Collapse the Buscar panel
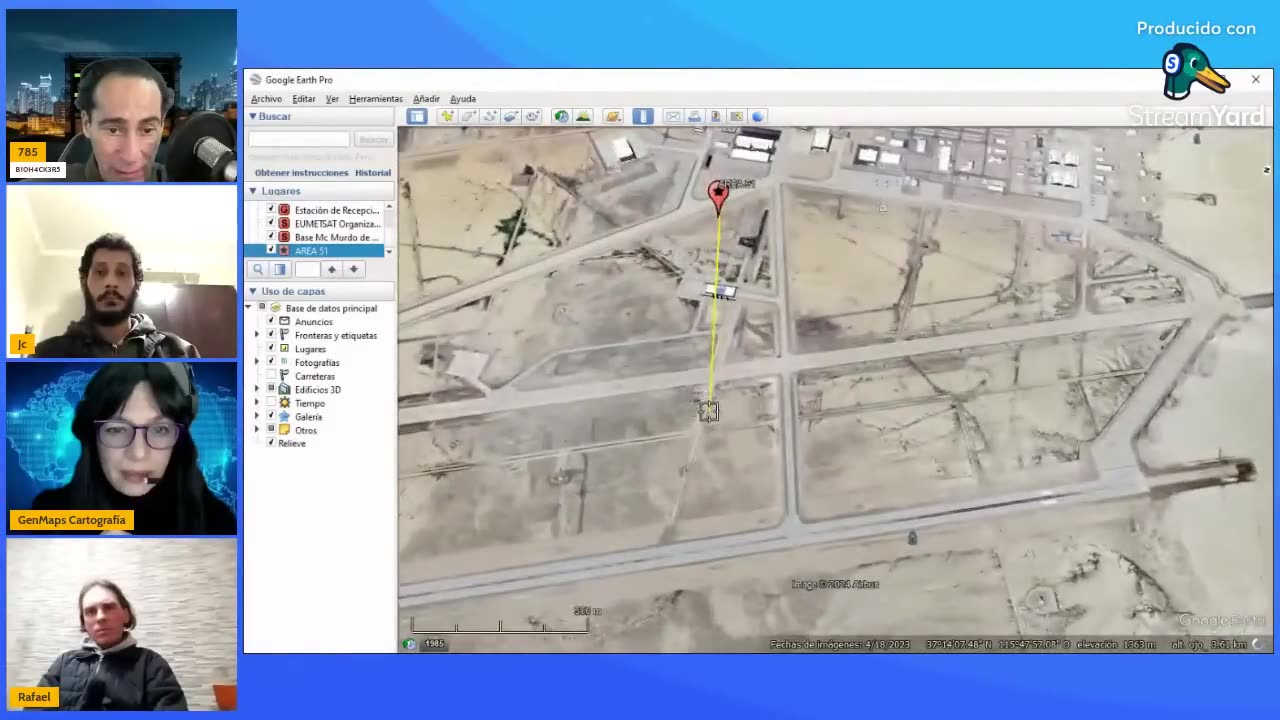The image size is (1280, 720). [x=253, y=116]
